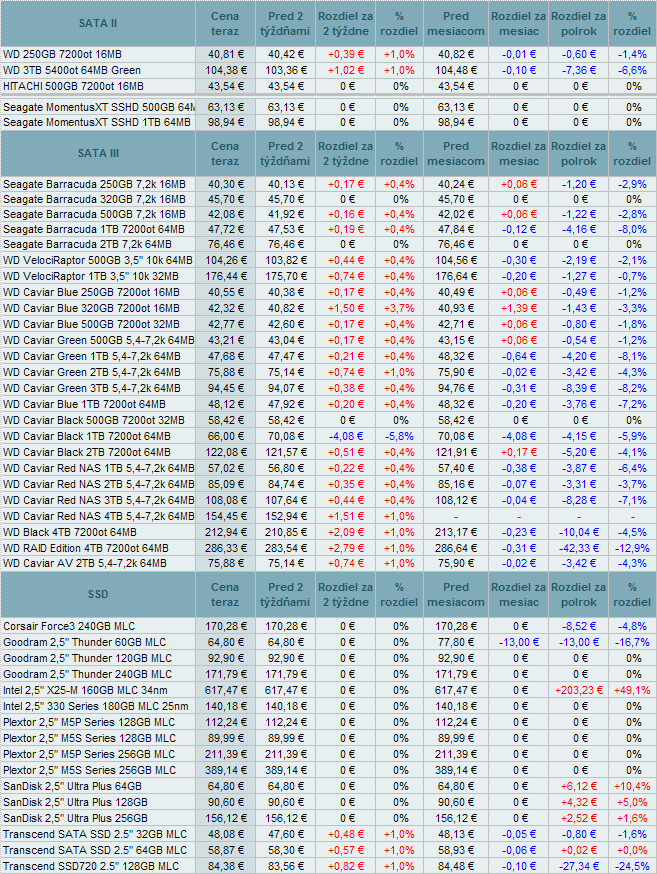Click WD Caviar Blue 320GB 7200ot 16MB
This screenshot has height=874, width=657.
pyautogui.click(x=91, y=308)
